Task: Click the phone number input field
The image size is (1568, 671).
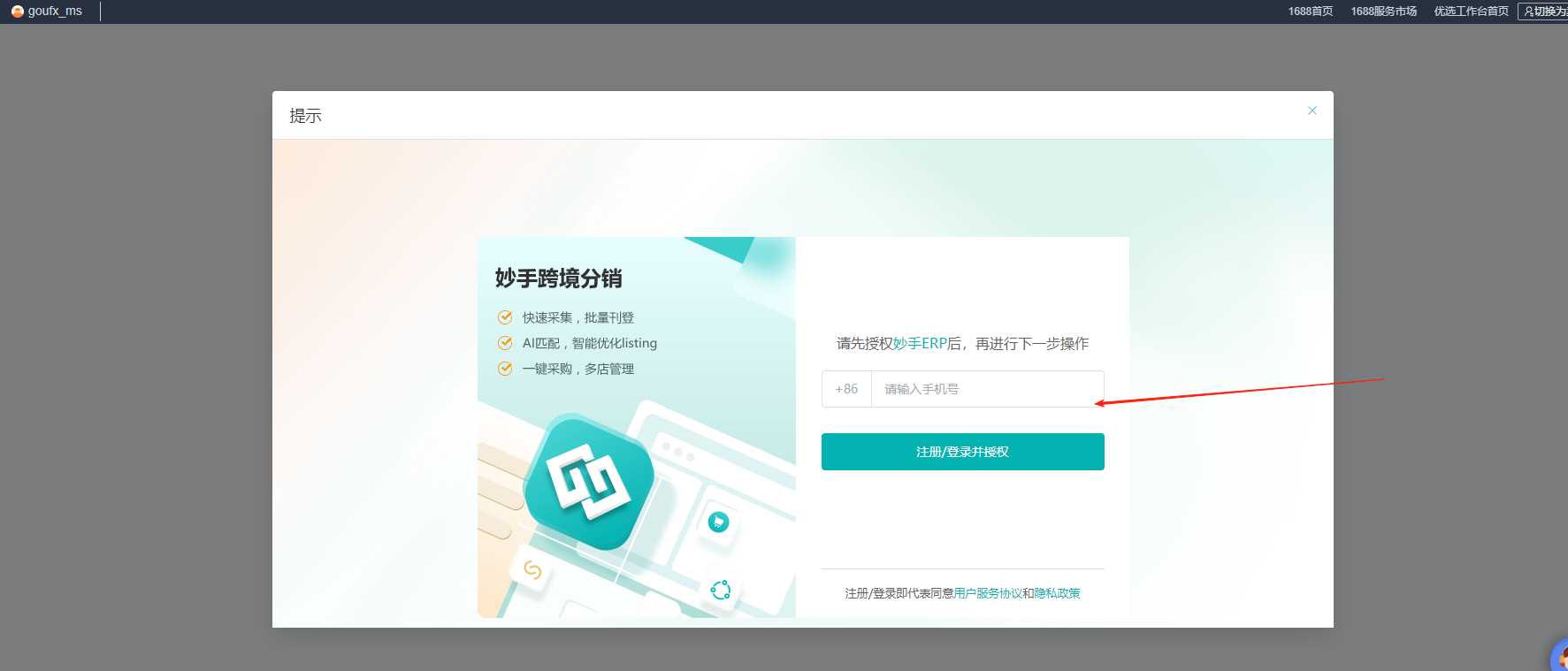Action: click(987, 389)
